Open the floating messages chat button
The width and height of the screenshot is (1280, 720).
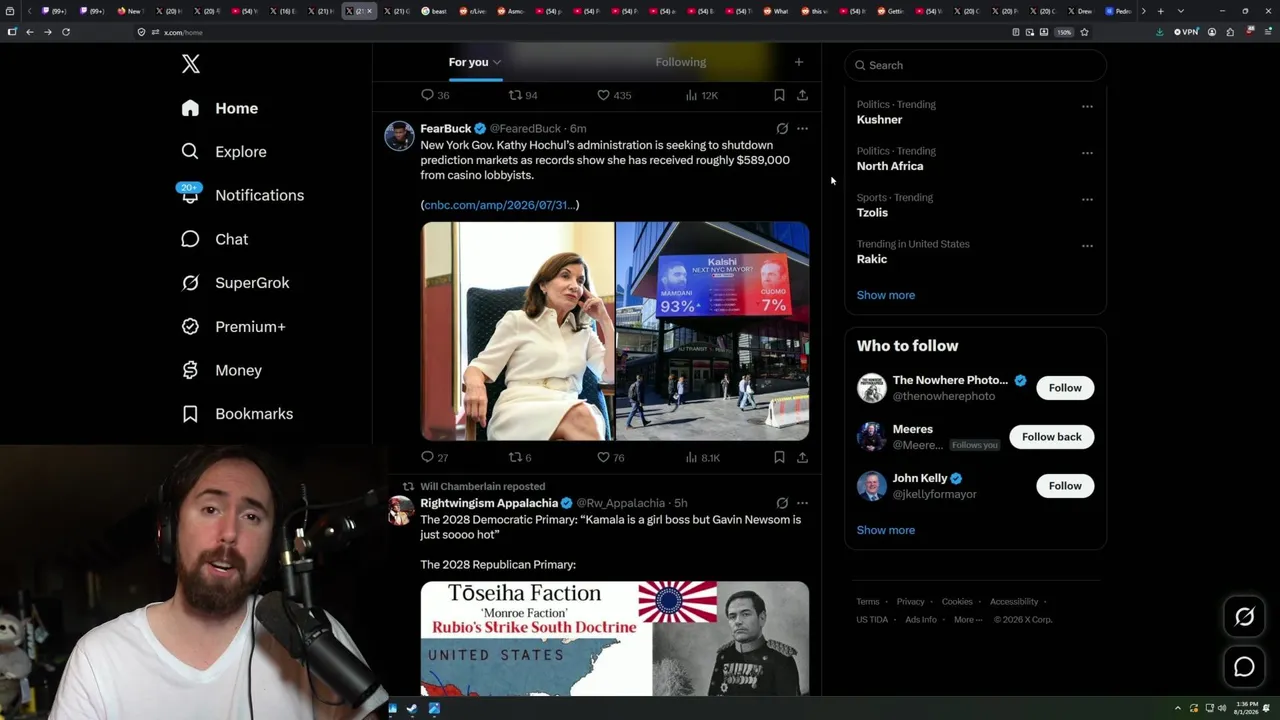[x=1244, y=666]
